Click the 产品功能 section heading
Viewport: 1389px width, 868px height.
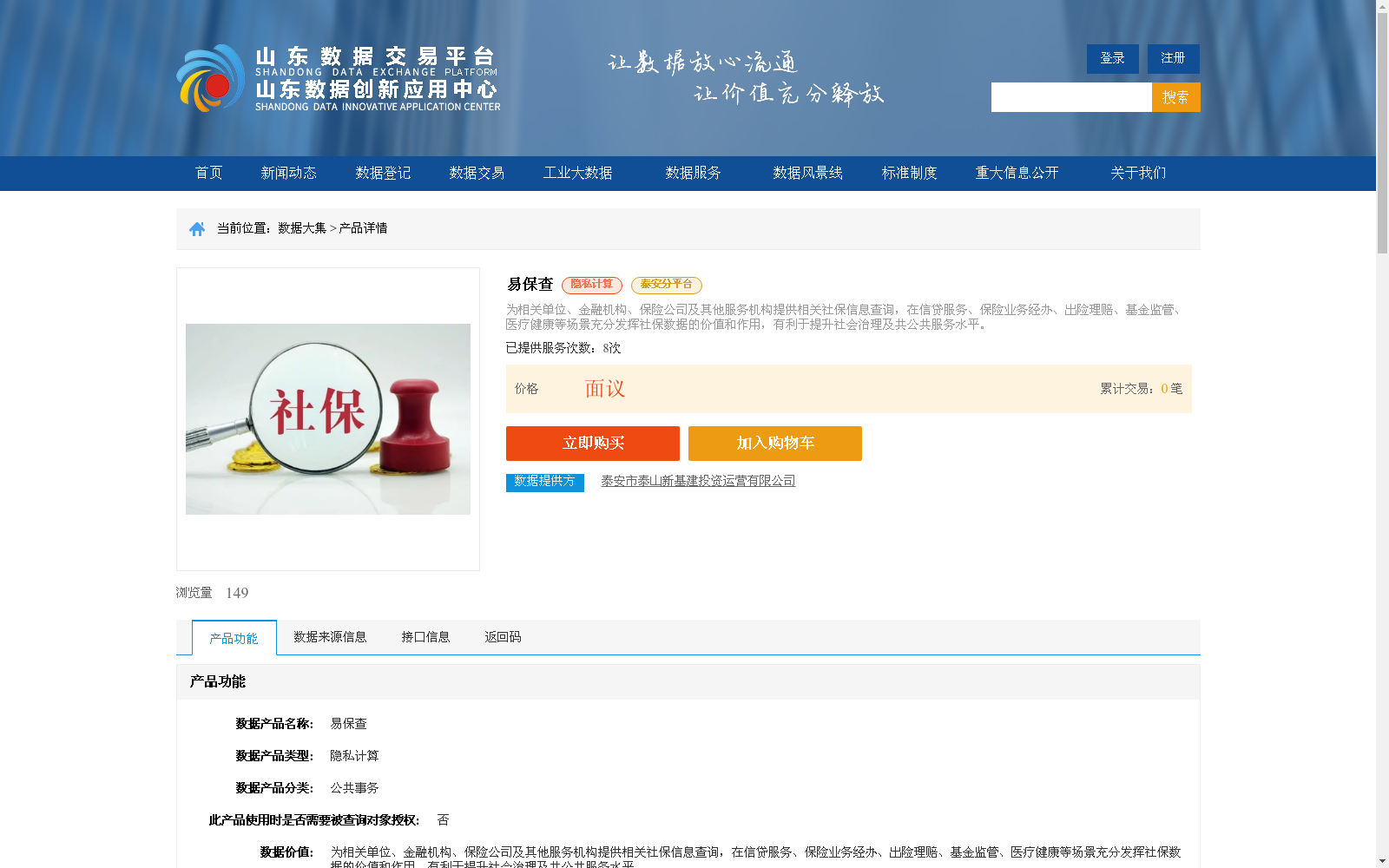[x=218, y=682]
